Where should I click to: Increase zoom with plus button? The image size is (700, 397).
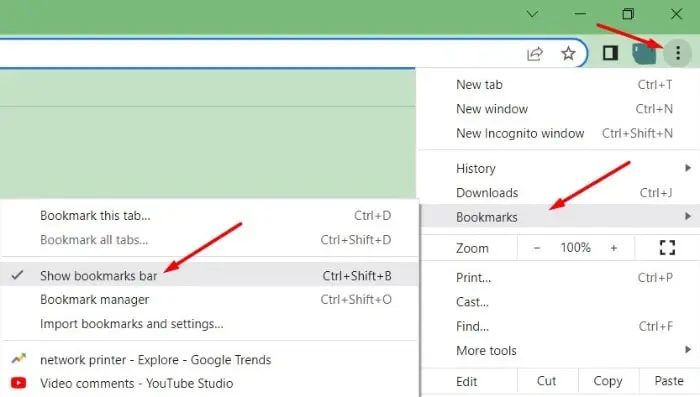point(614,248)
